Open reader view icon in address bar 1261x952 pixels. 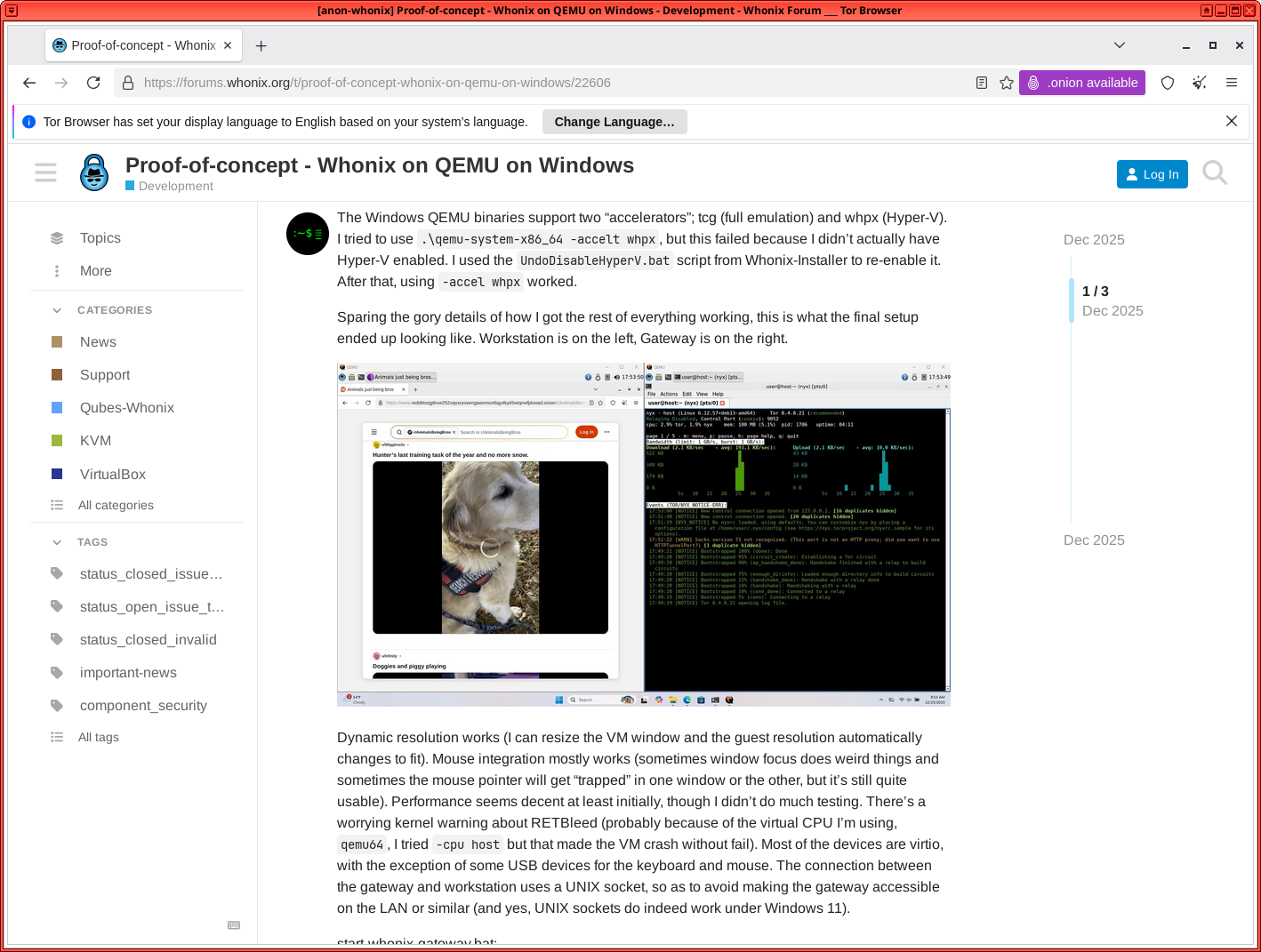[982, 83]
